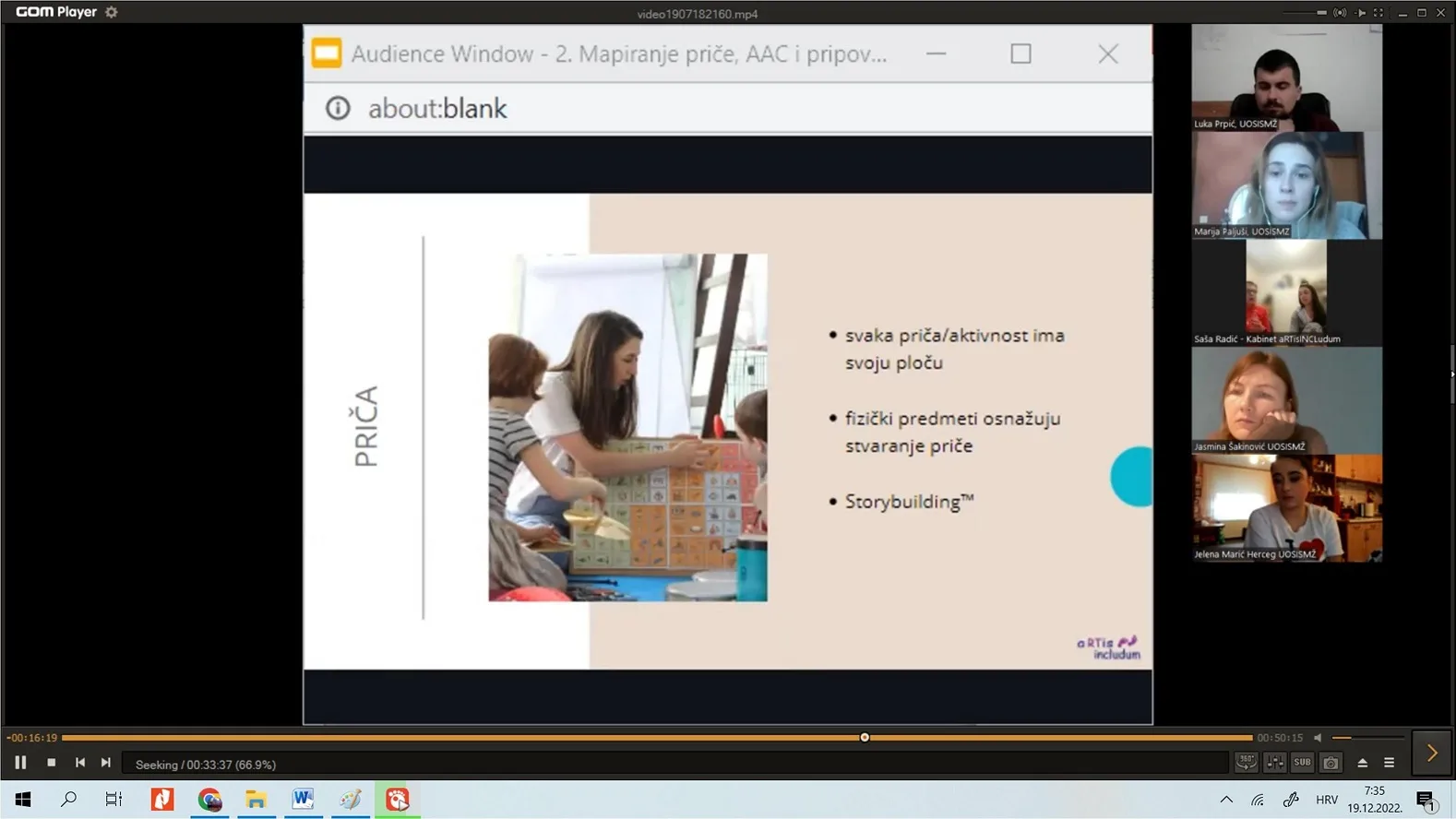Adjust the volume slider
This screenshot has height=819, width=1456.
[x=1367, y=738]
